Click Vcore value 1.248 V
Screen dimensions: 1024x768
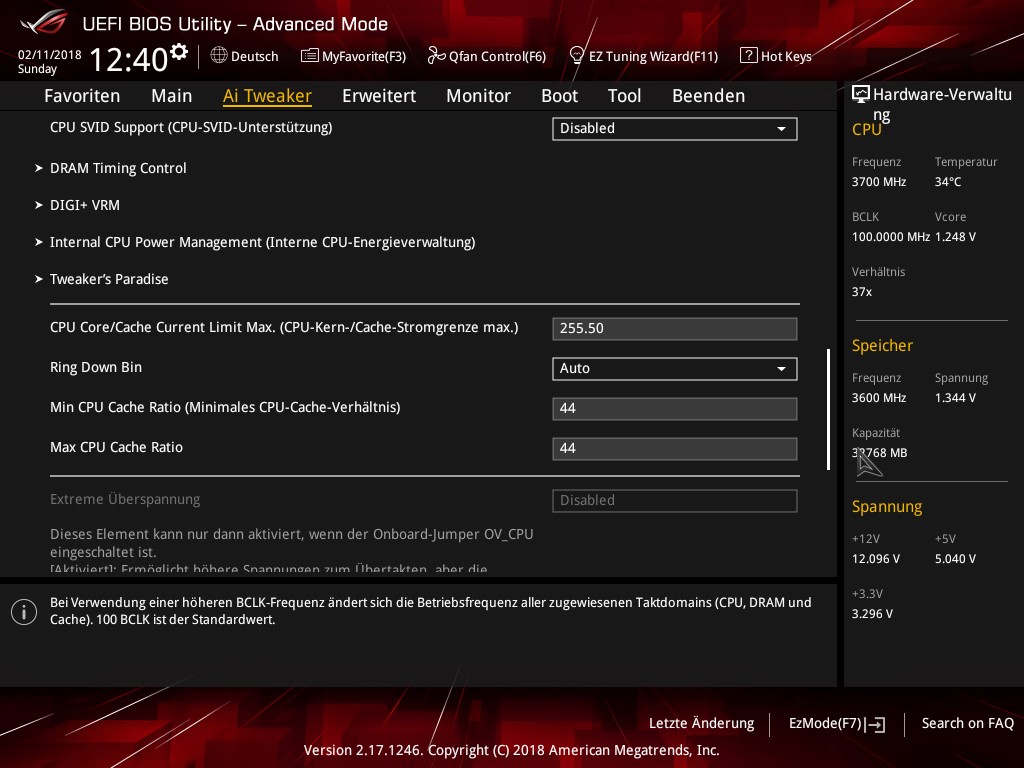pyautogui.click(x=955, y=237)
